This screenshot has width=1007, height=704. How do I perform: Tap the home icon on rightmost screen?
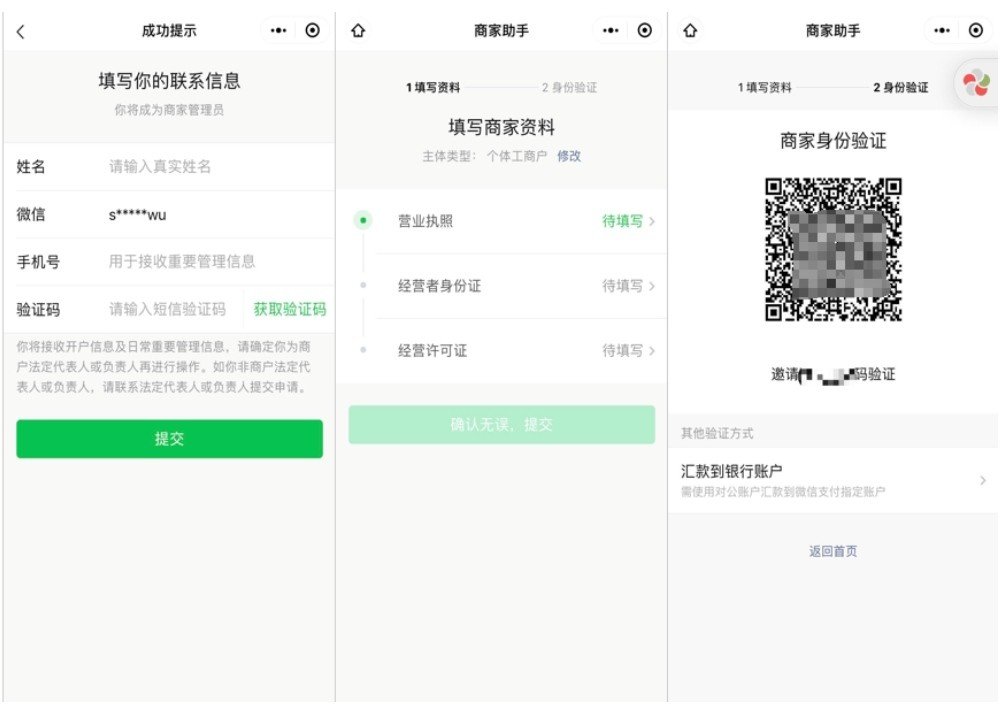point(688,30)
